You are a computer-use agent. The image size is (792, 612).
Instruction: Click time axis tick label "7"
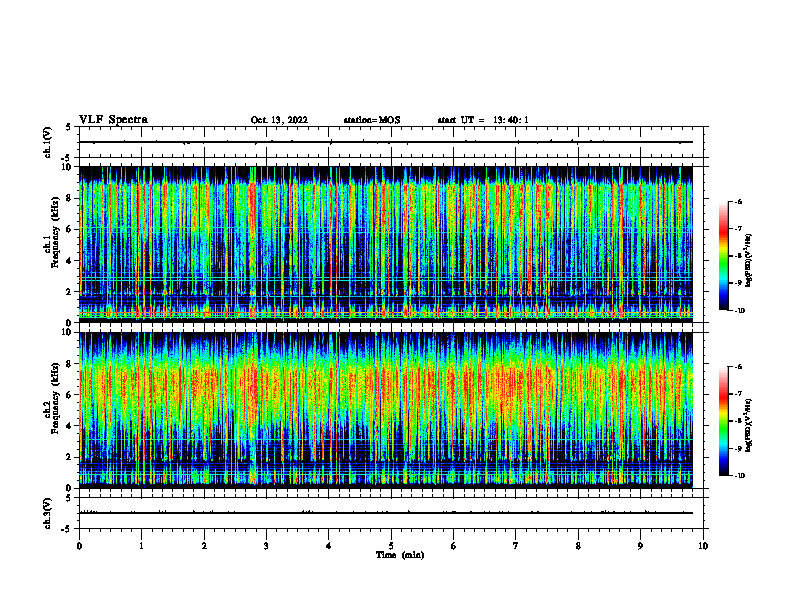click(x=516, y=546)
